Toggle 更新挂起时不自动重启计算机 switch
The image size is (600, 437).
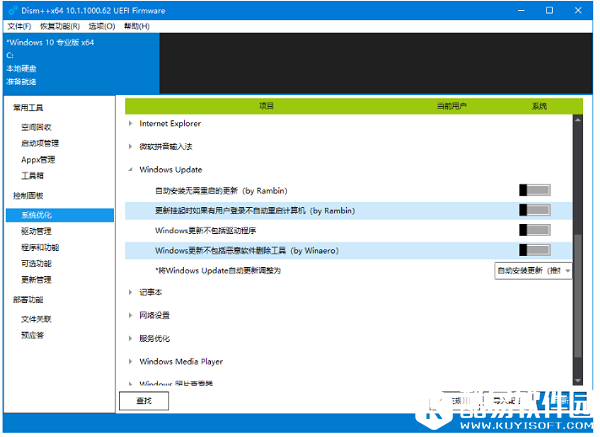pyautogui.click(x=535, y=210)
